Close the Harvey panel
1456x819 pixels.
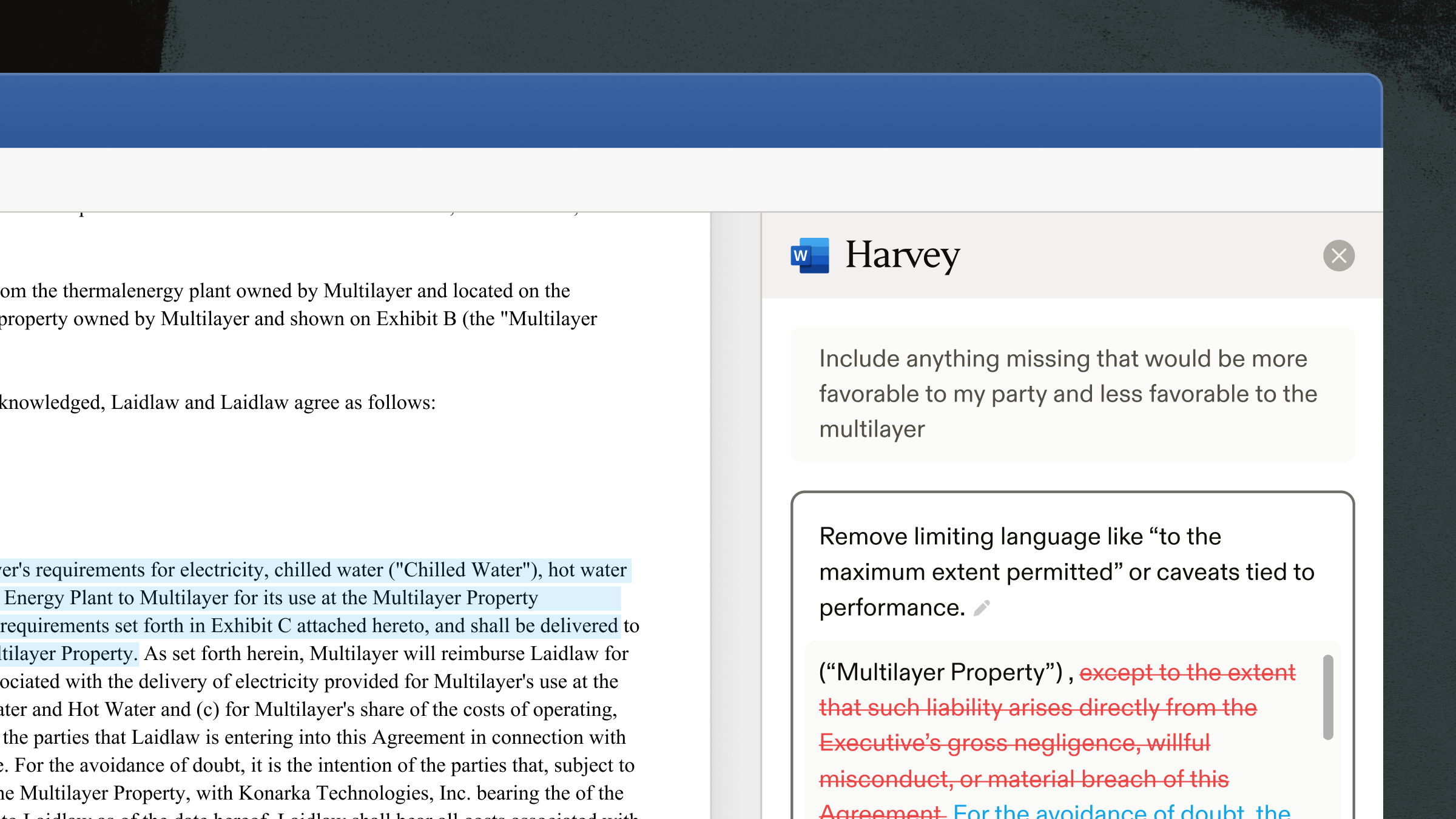coord(1338,255)
